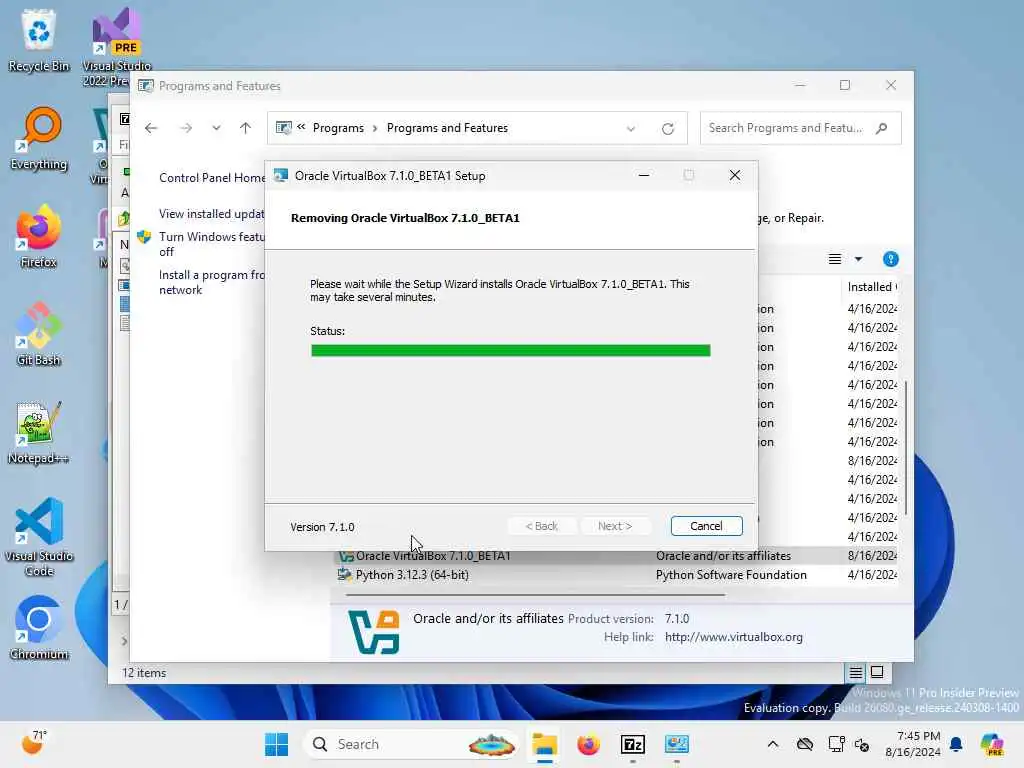1024x768 pixels.
Task: Click the change view list icon
Action: (835, 259)
